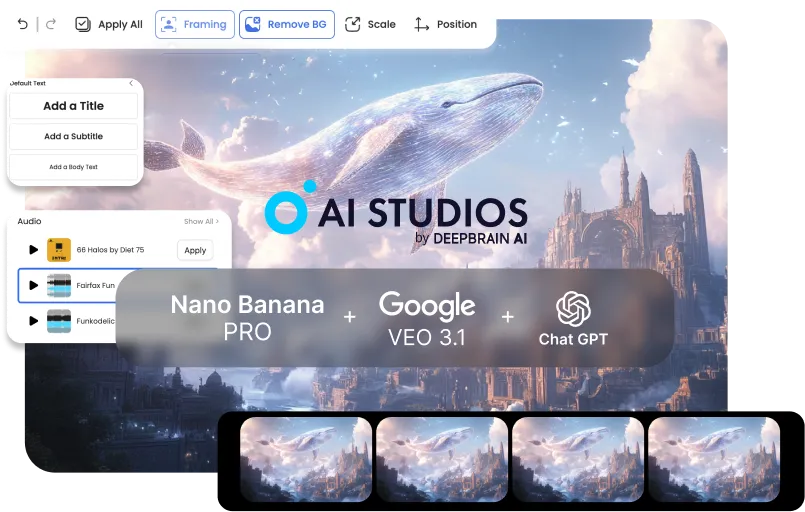
Task: Click the '66 Halos by Diet 75' title
Action: (110, 250)
